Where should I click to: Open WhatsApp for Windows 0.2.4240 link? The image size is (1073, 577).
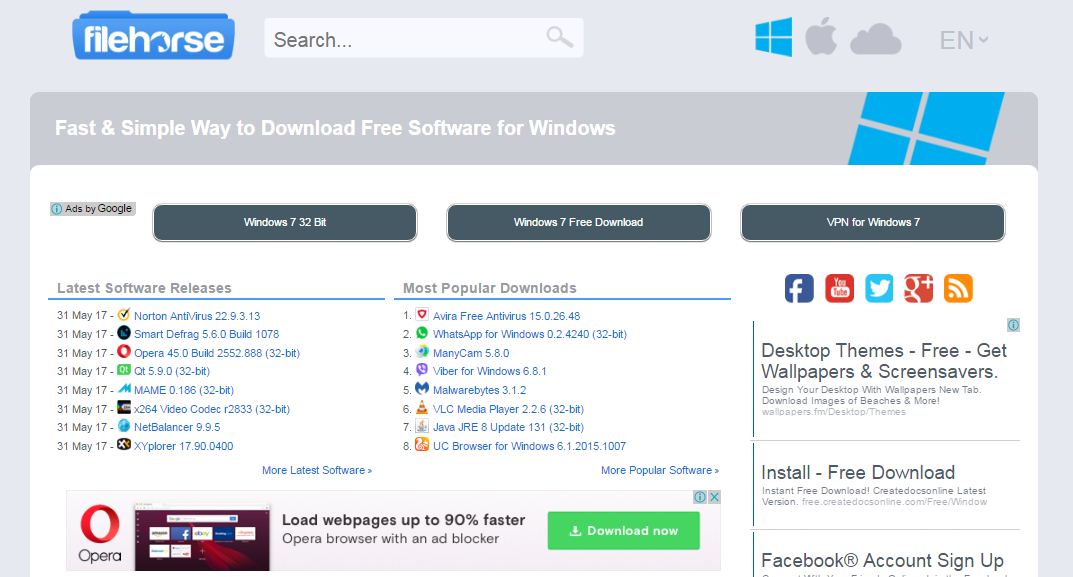(530, 334)
